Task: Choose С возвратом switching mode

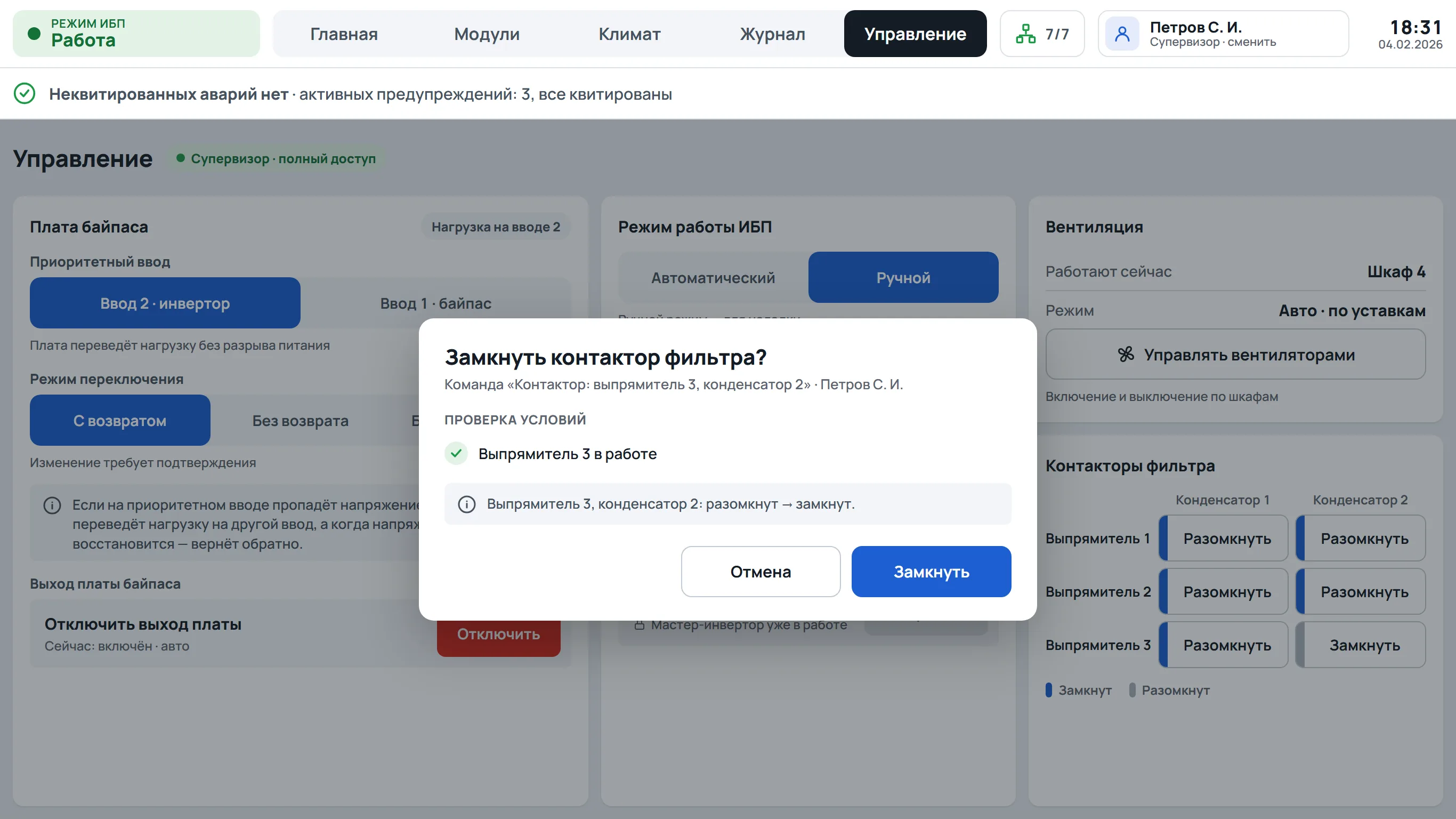Action: coord(120,420)
